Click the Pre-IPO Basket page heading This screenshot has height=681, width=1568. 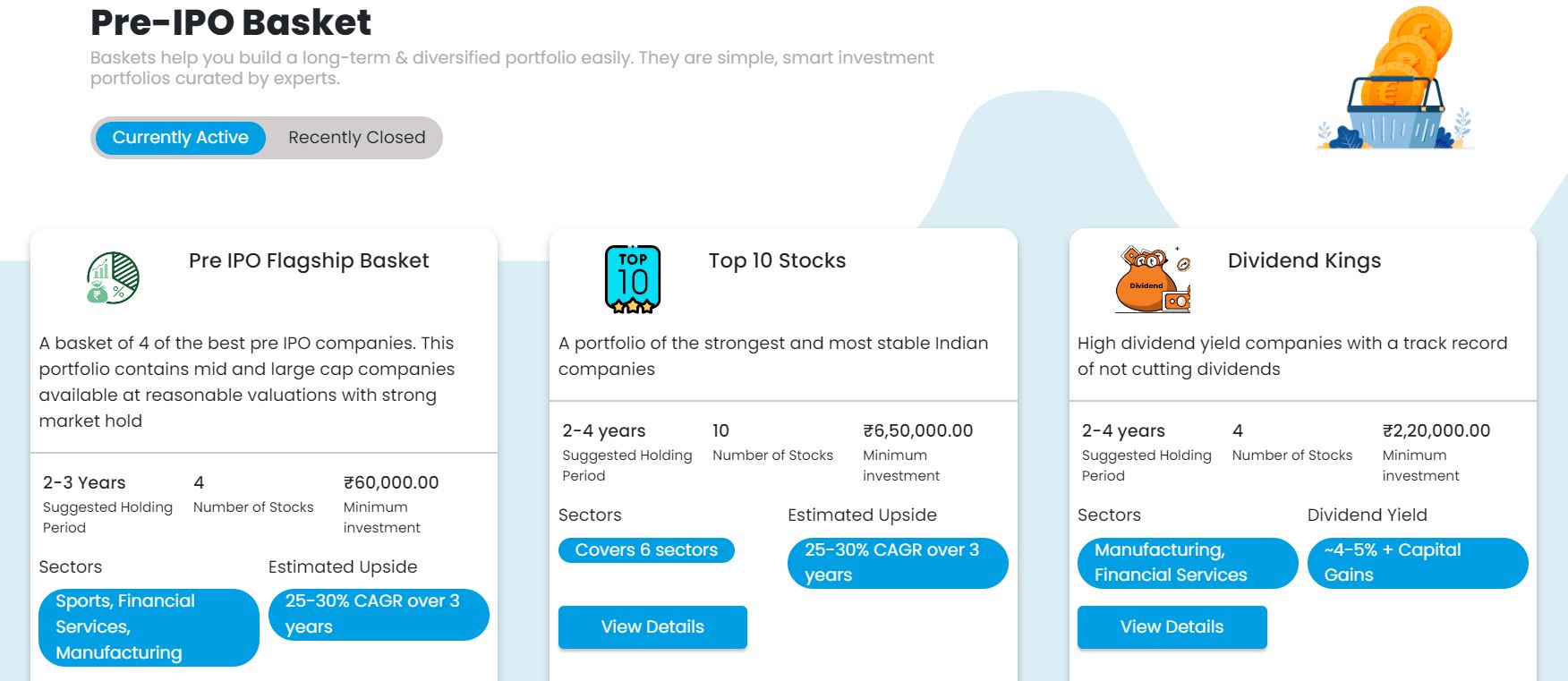[x=231, y=22]
